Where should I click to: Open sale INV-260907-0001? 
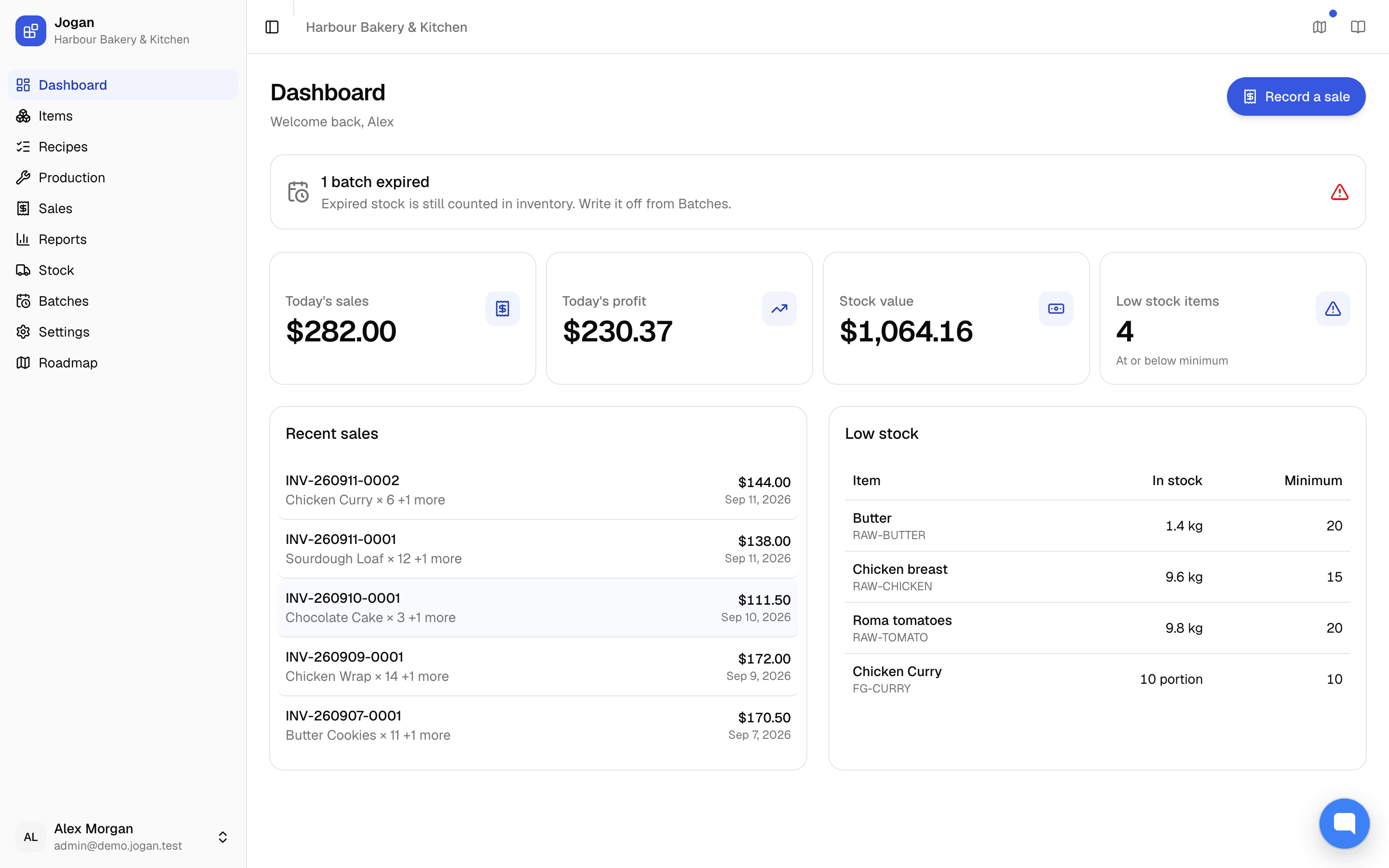pyautogui.click(x=538, y=725)
